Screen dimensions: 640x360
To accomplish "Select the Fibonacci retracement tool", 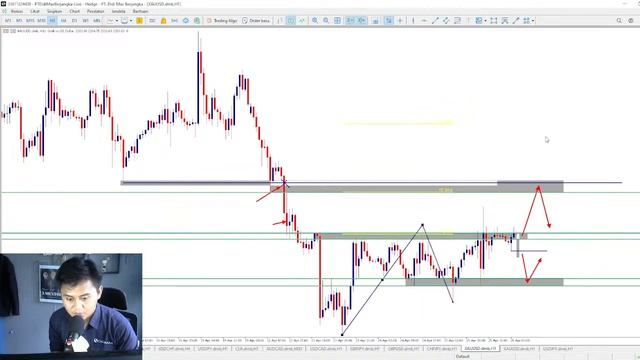I will point(458,20).
